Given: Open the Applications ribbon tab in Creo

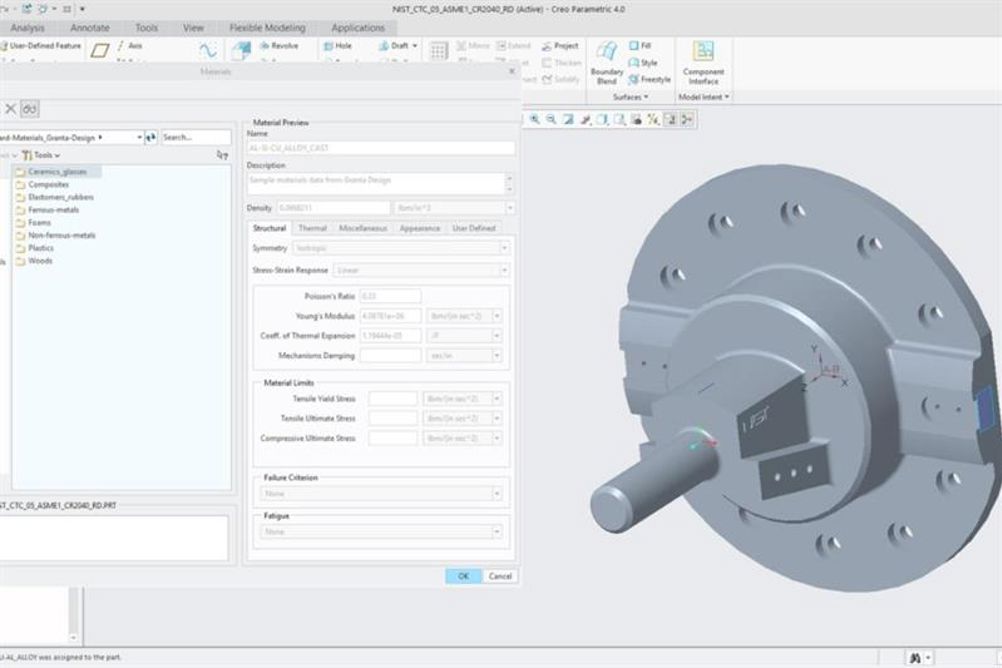Looking at the screenshot, I should [358, 27].
